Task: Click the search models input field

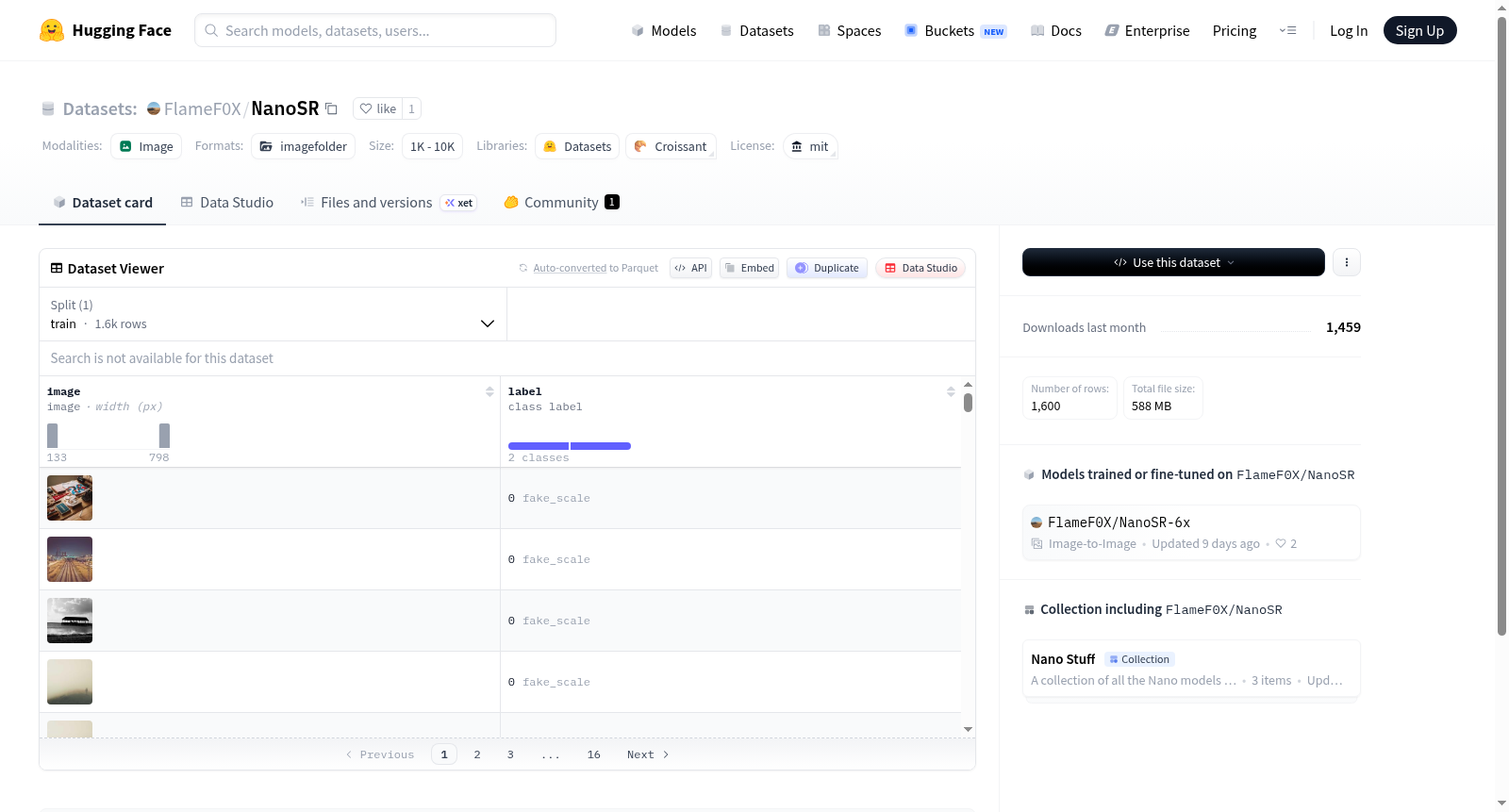Action: [x=375, y=30]
